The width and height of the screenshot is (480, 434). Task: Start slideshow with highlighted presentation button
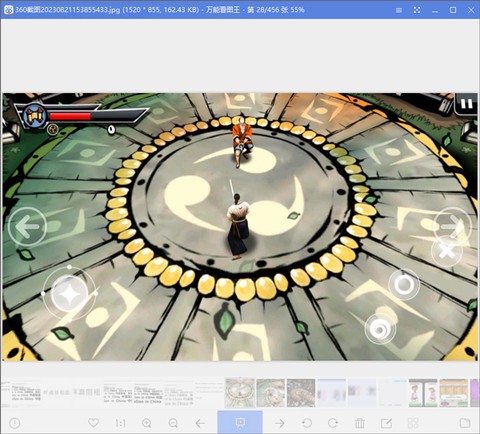pyautogui.click(x=240, y=422)
